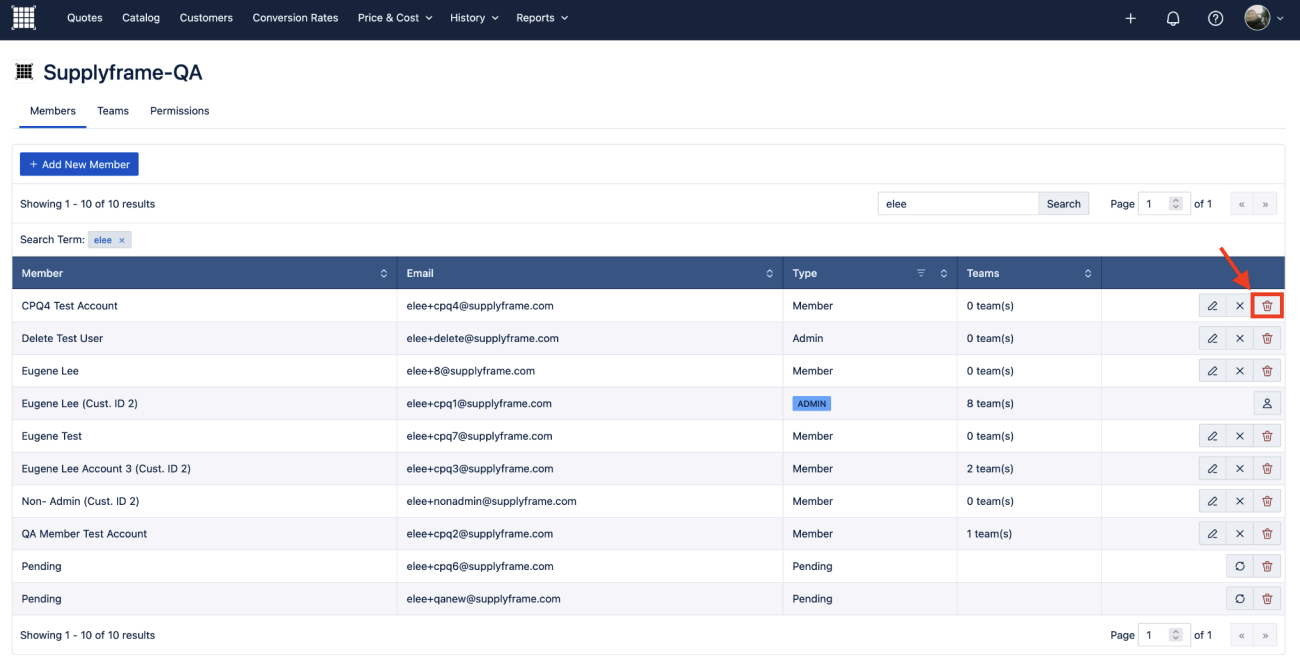Click bottom next page button
Viewport: 1300px width, 658px height.
(x=1266, y=635)
